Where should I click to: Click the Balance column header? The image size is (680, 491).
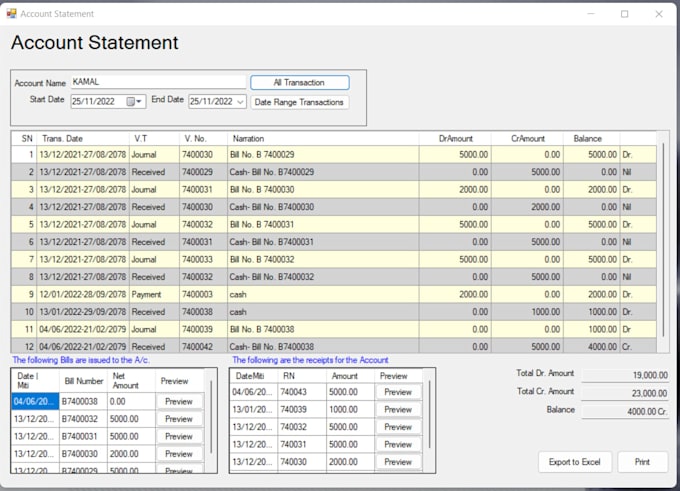coord(592,139)
